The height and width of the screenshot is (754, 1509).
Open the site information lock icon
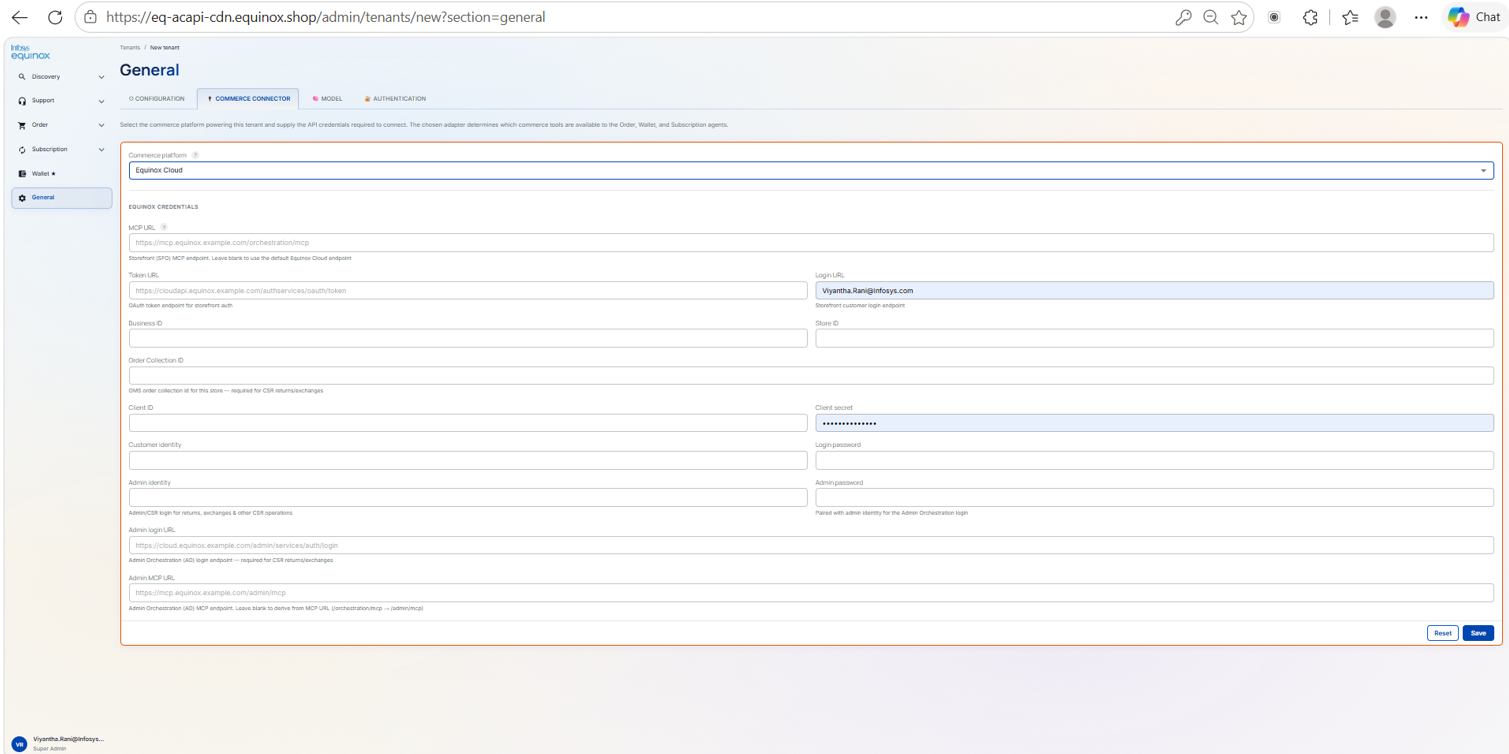90,17
